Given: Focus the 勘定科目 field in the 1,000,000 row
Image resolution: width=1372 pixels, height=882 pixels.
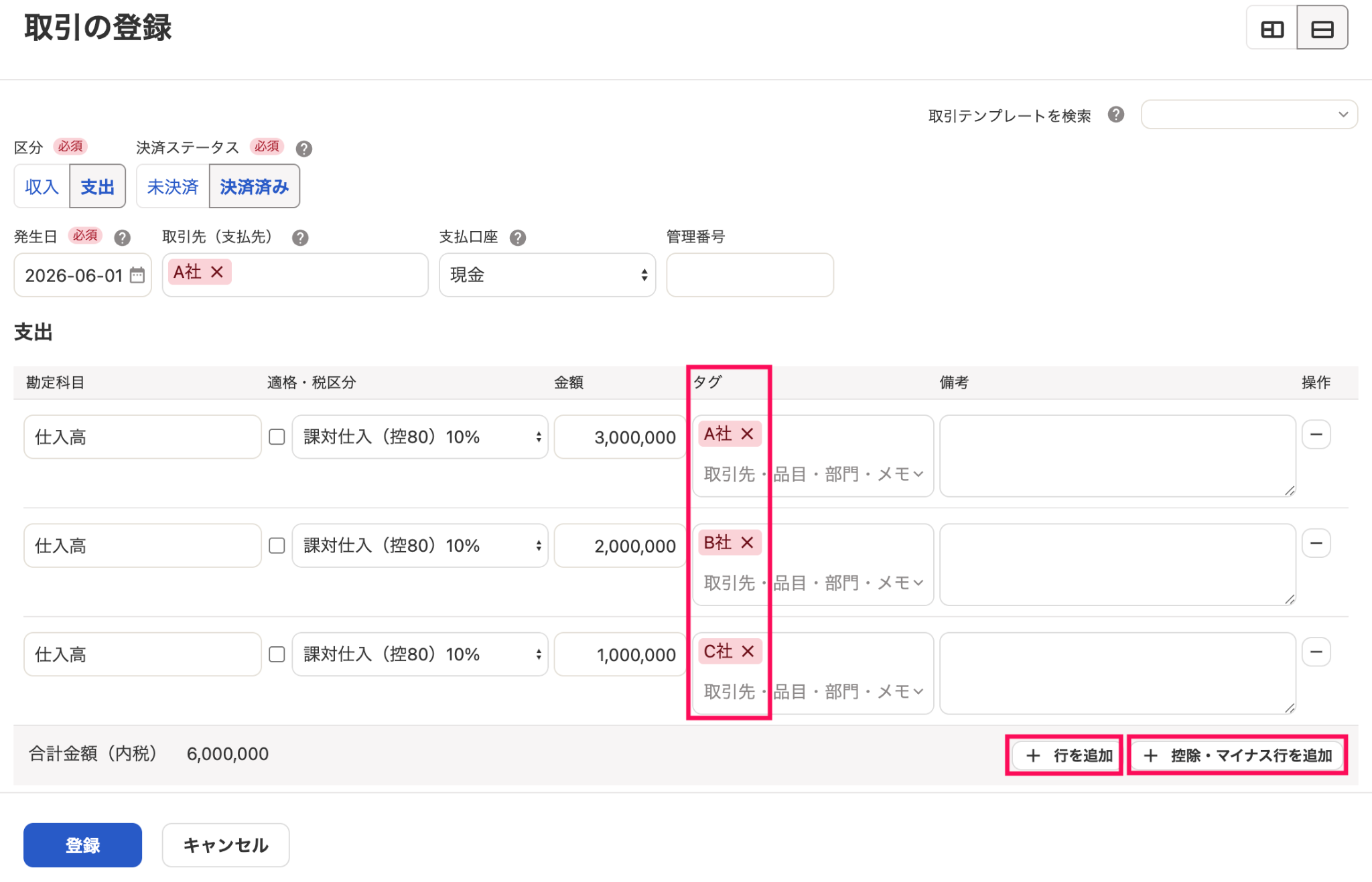Looking at the screenshot, I should 143,654.
